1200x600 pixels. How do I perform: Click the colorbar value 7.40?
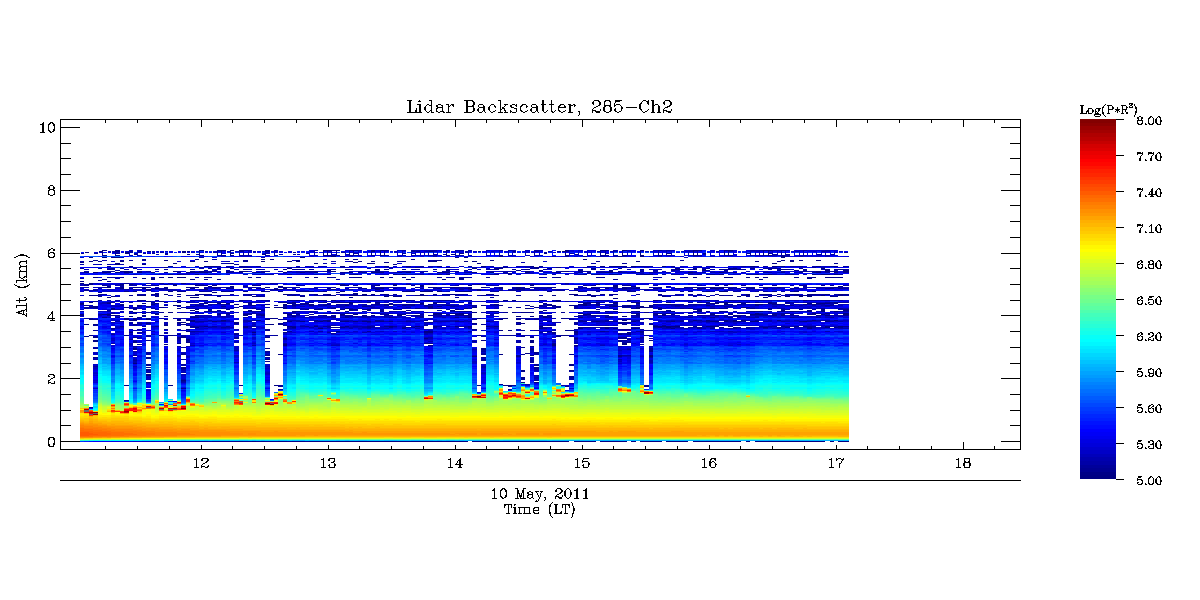(x=1150, y=193)
